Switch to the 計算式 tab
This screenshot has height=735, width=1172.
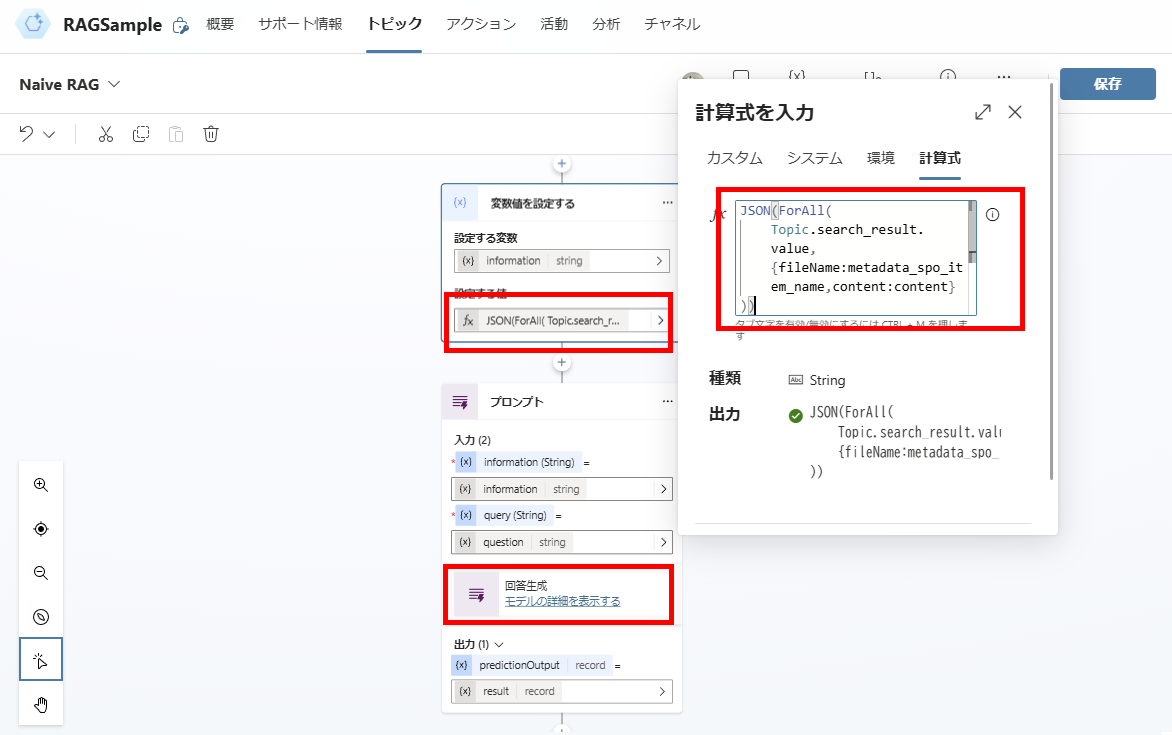click(x=940, y=157)
